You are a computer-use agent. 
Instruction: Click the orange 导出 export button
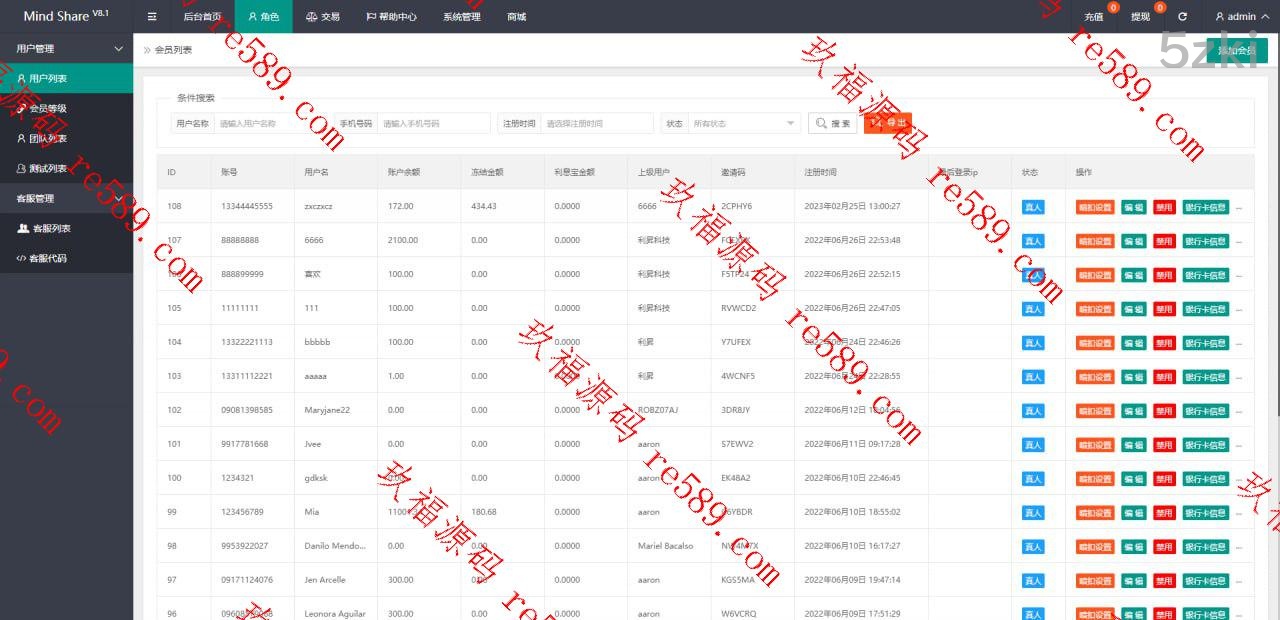click(888, 123)
